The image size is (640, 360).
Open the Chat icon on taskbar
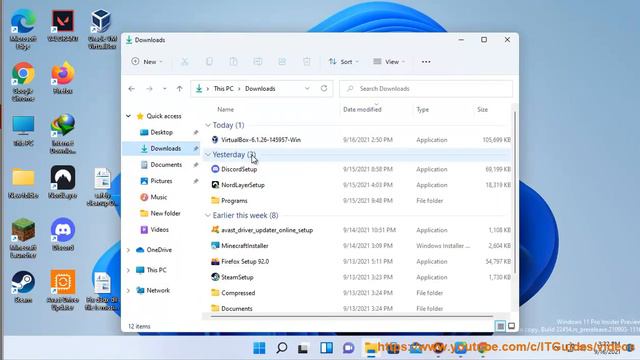point(348,348)
